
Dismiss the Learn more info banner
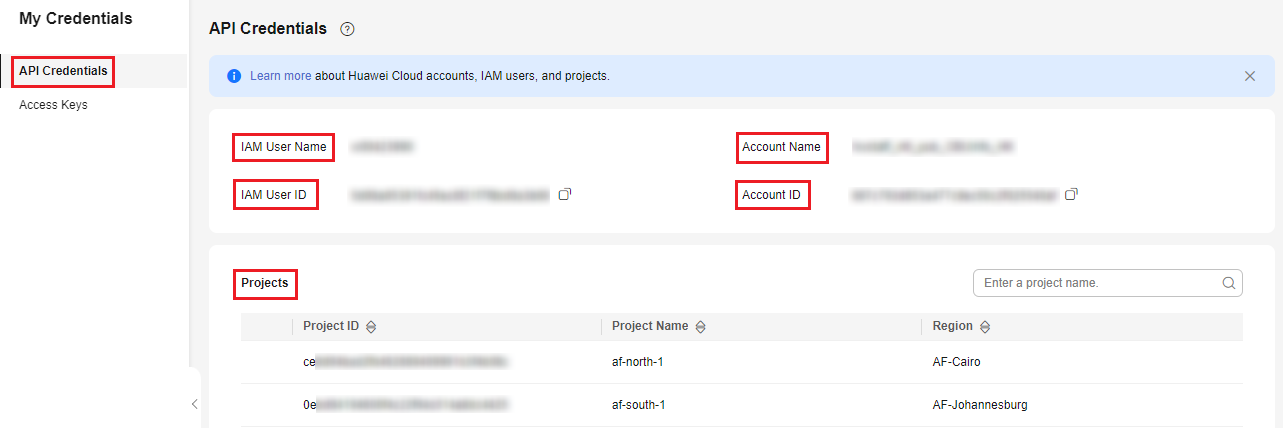(1249, 76)
